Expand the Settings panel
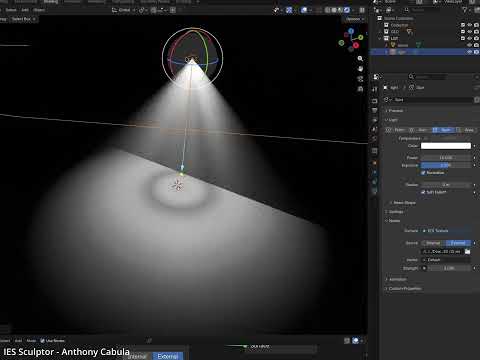The width and height of the screenshot is (480, 360). [395, 212]
